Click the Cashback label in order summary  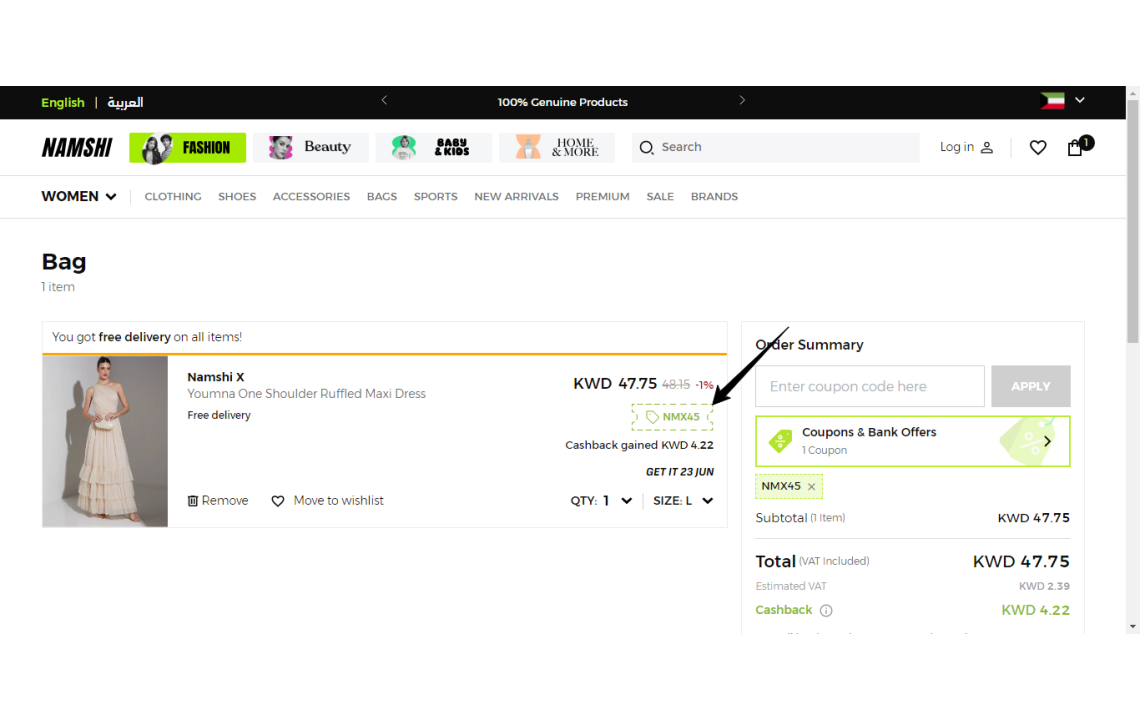pyautogui.click(x=784, y=610)
